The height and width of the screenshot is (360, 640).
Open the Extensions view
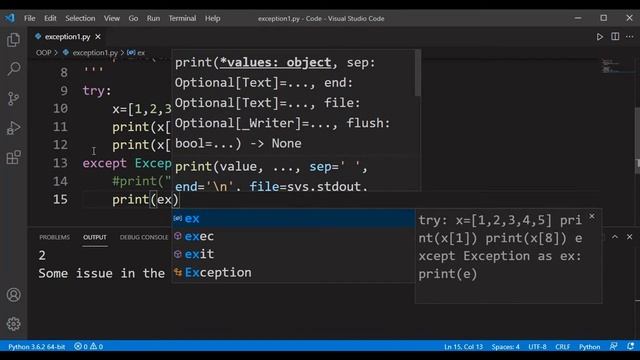[13, 157]
